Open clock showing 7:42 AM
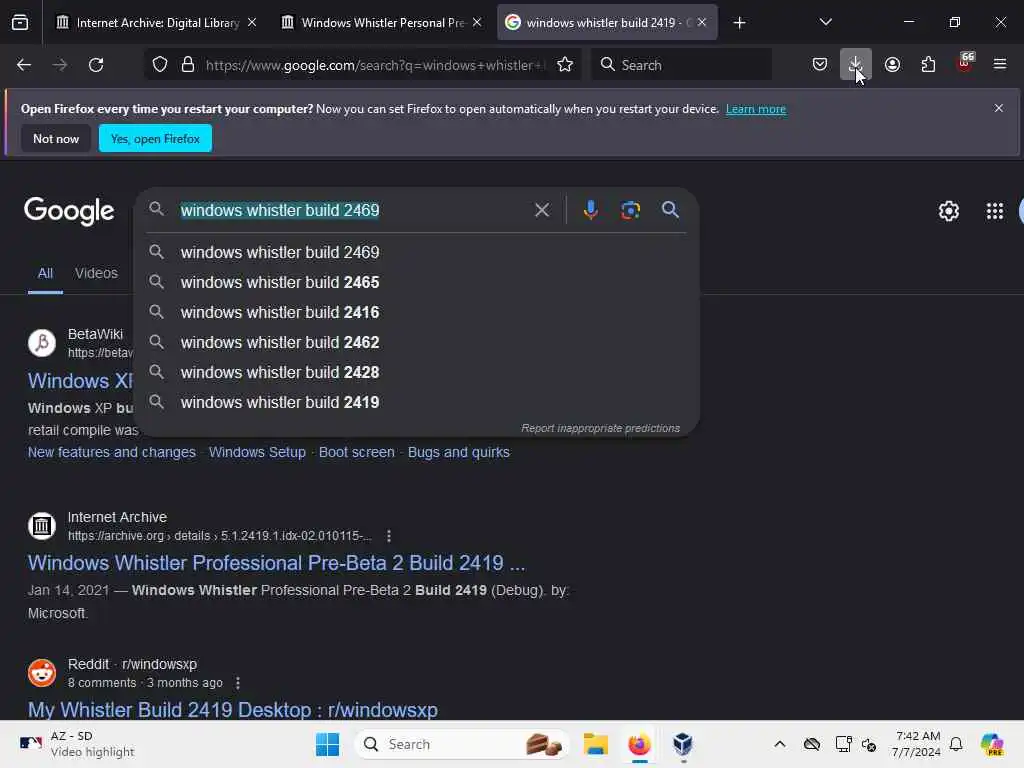The height and width of the screenshot is (768, 1024). (918, 744)
